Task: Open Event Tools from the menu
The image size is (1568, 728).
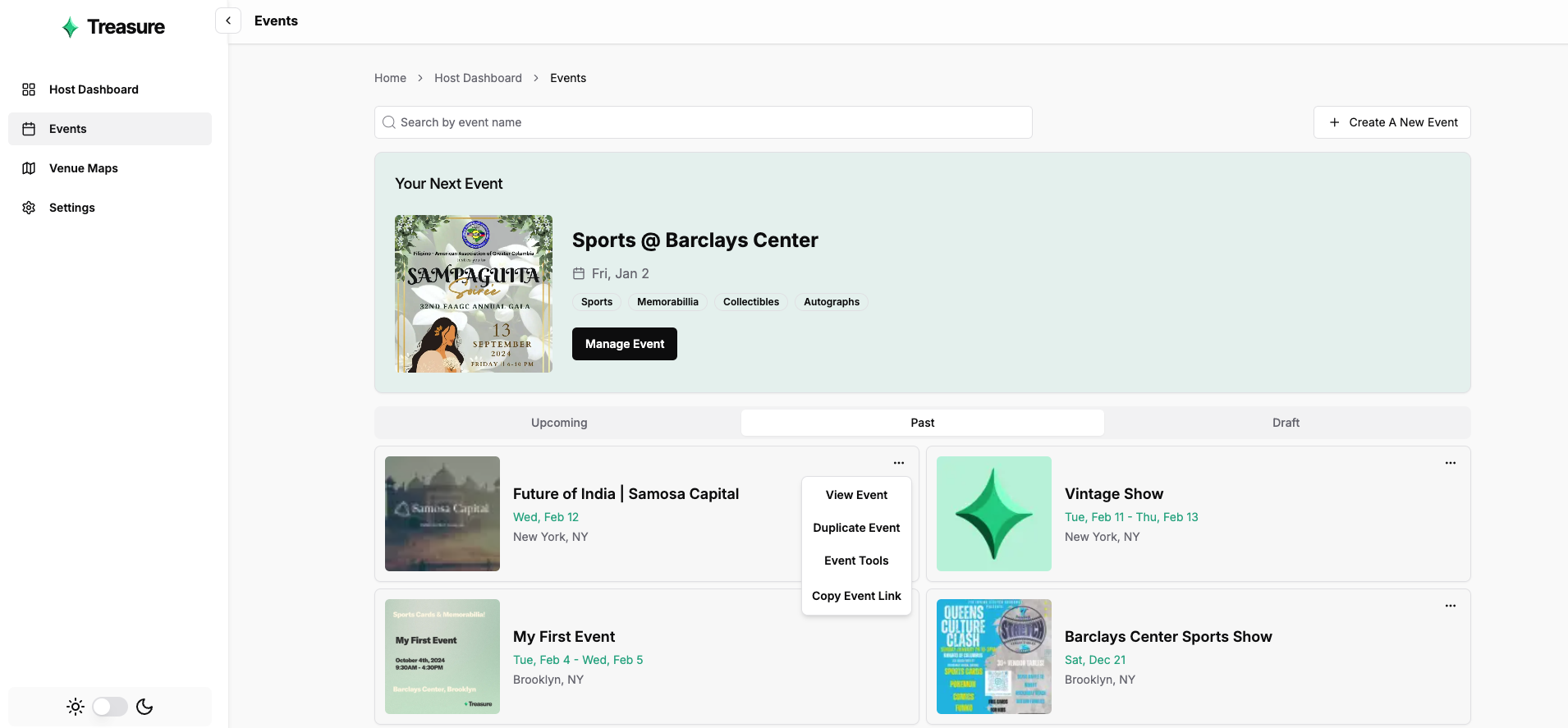Action: point(856,561)
